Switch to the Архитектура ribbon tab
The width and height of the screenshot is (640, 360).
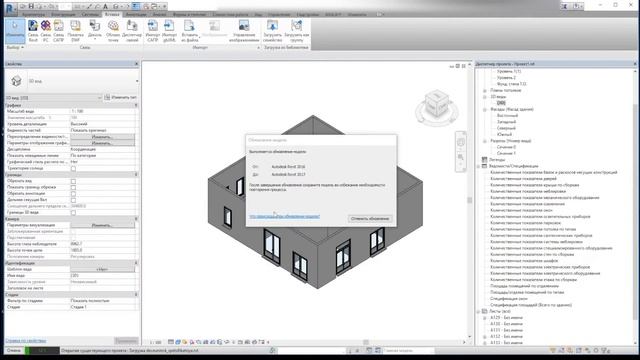[33, 14]
